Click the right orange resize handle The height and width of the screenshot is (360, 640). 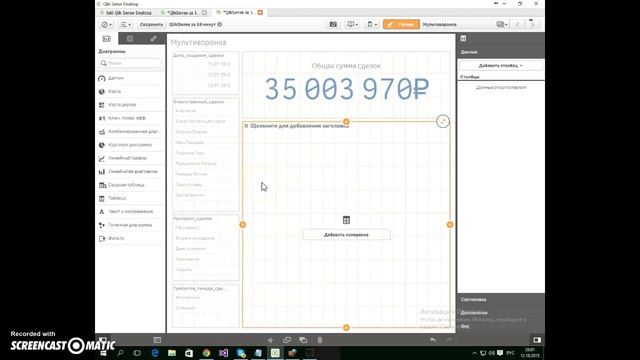point(450,224)
